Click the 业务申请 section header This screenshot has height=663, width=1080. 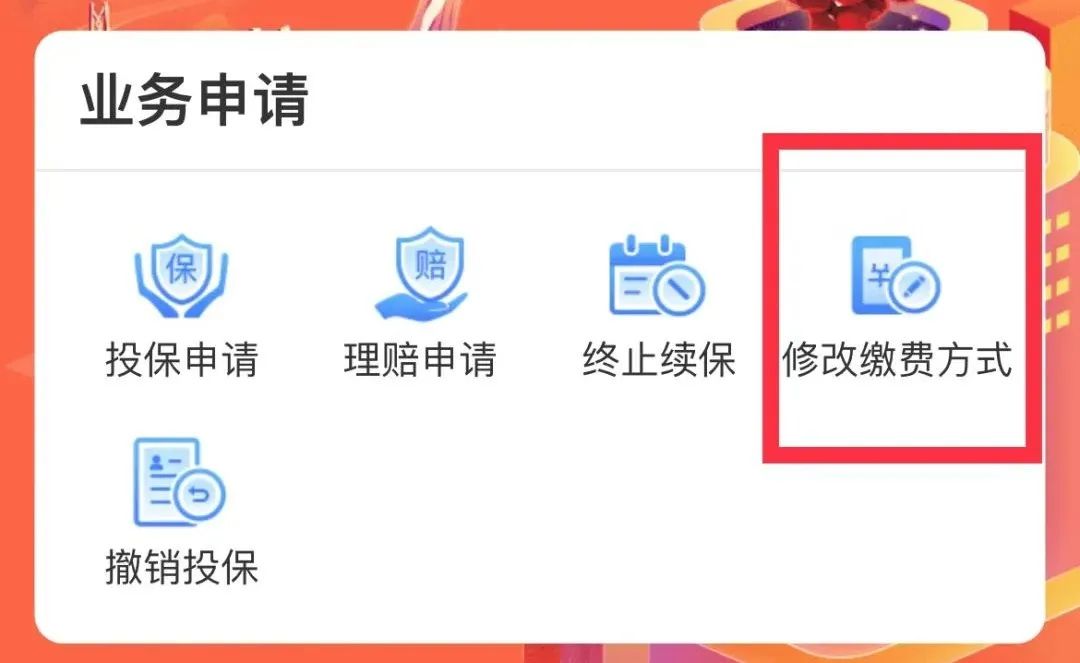click(194, 101)
